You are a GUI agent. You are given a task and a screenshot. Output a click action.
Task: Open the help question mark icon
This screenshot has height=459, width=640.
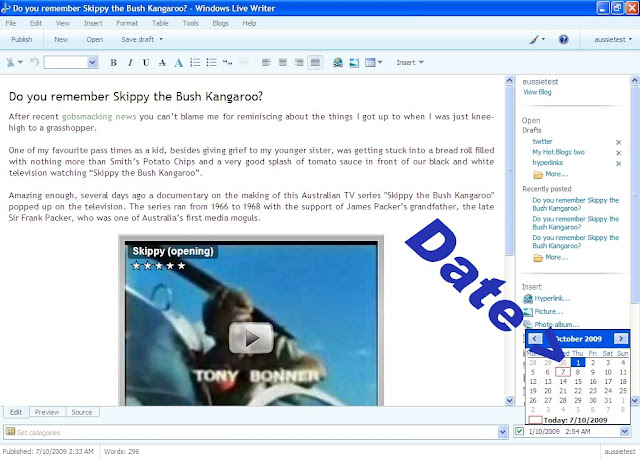564,40
